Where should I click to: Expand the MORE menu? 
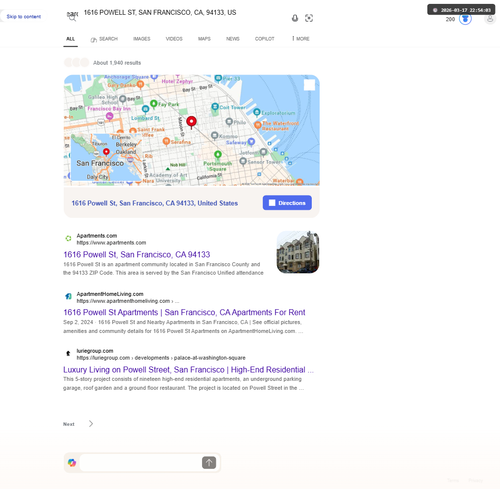[x=301, y=39]
